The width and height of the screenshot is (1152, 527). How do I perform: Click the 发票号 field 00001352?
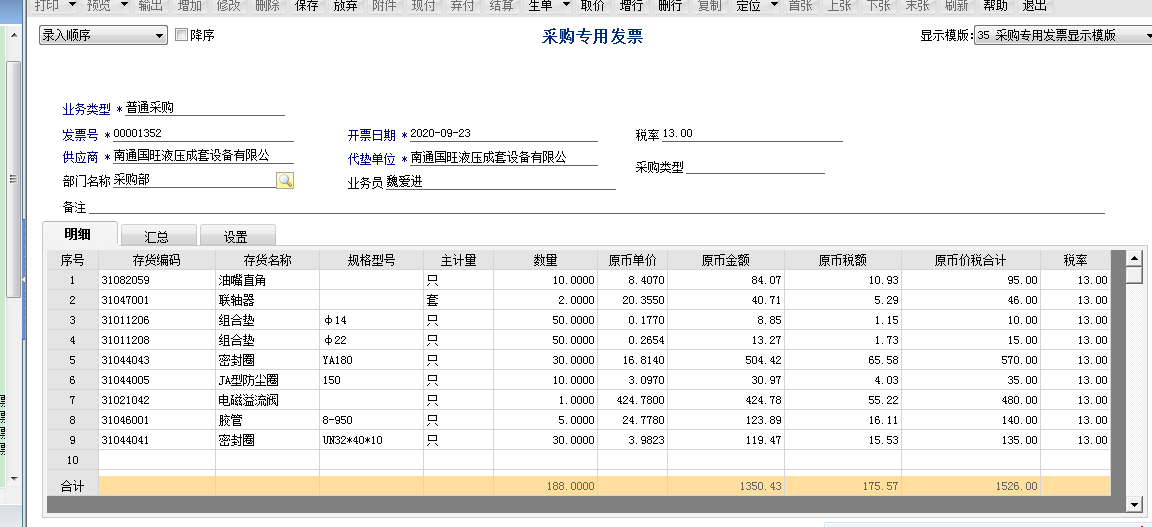pyautogui.click(x=203, y=134)
